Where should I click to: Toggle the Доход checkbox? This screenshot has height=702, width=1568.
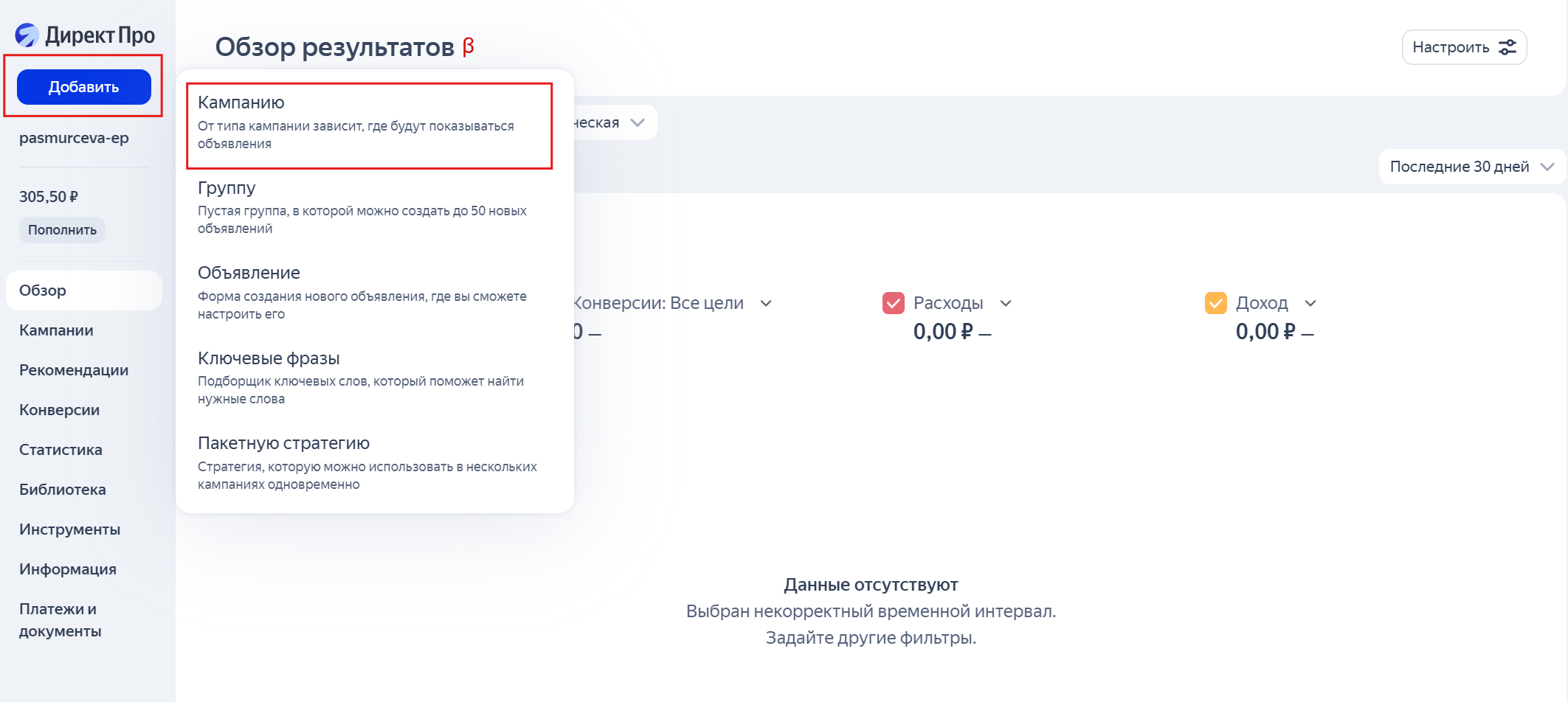click(1215, 303)
